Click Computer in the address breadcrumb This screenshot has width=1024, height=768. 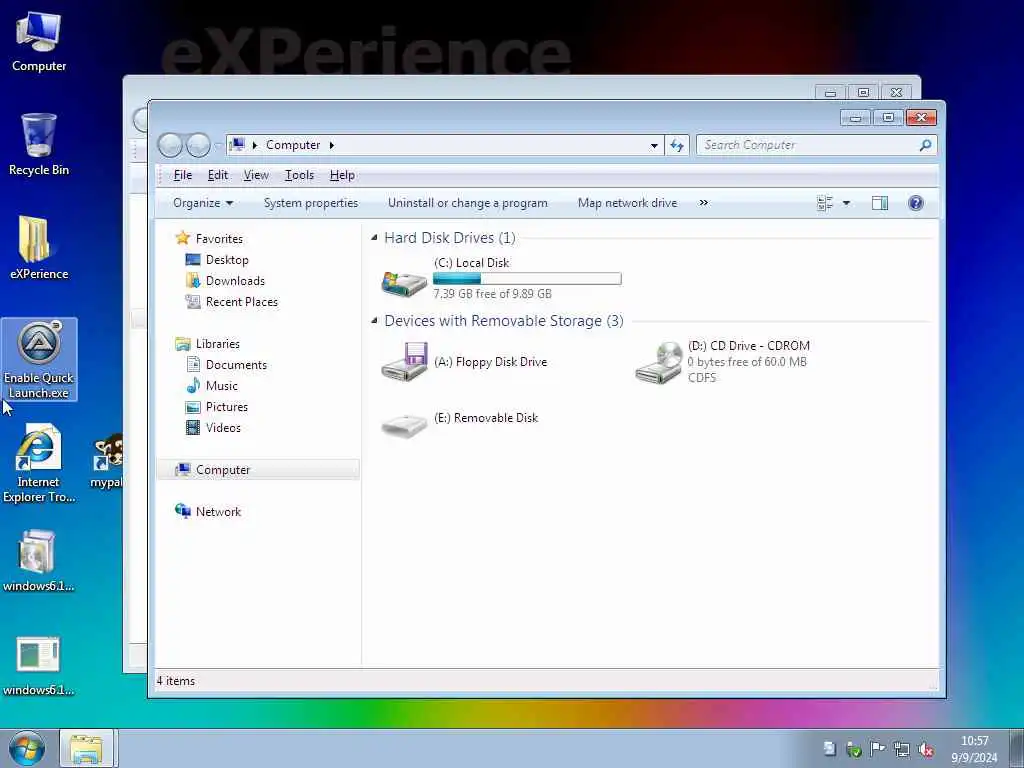[293, 145]
